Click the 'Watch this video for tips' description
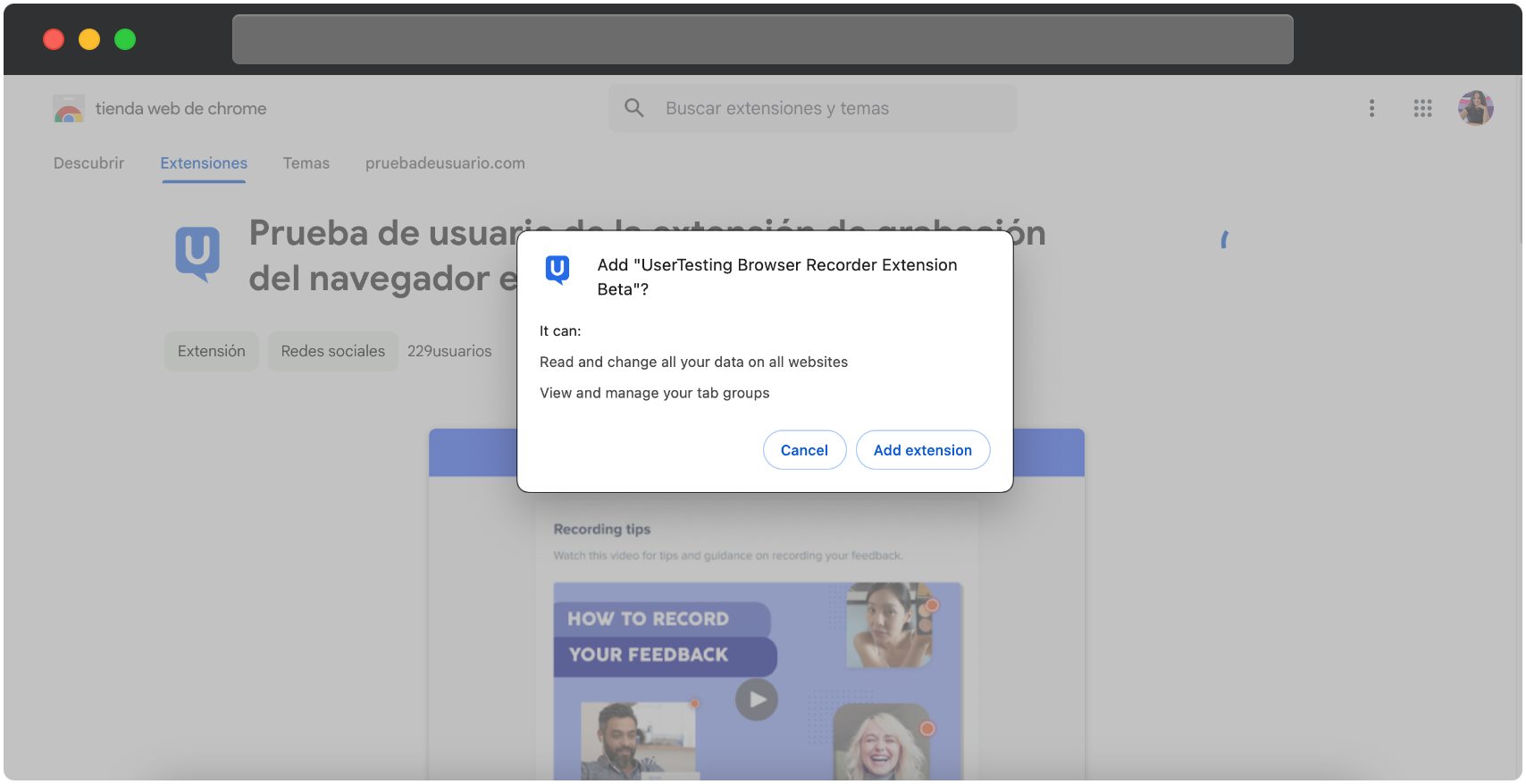 (728, 555)
